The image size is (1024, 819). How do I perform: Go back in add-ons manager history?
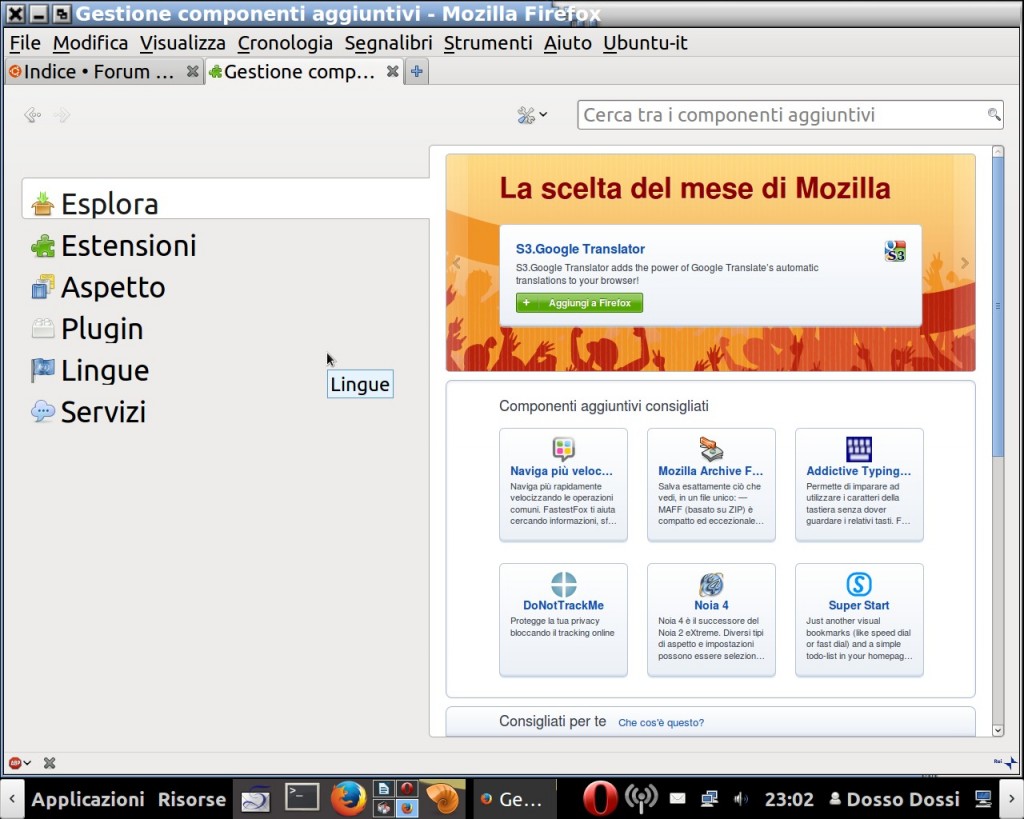[32, 116]
